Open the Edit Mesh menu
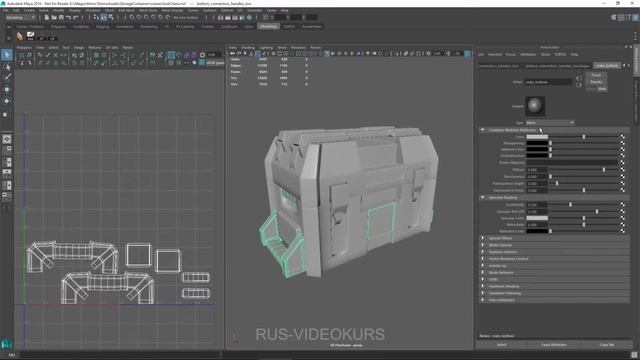This screenshot has width=640, height=360. [127, 10]
